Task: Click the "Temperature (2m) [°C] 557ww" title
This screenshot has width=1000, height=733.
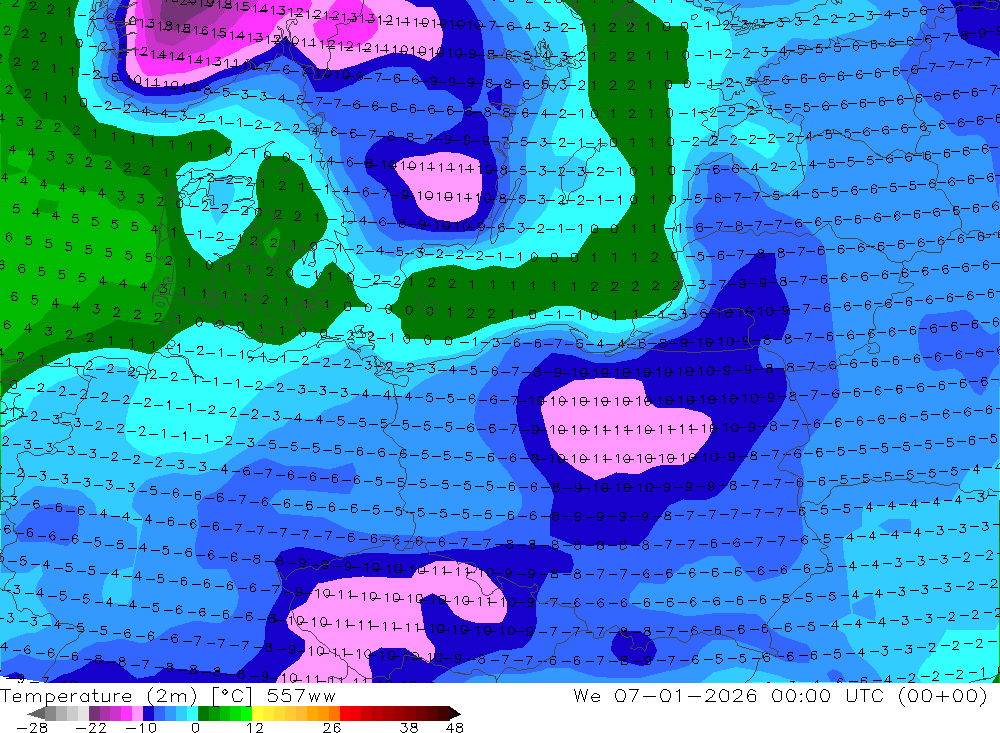Action: click(x=168, y=695)
